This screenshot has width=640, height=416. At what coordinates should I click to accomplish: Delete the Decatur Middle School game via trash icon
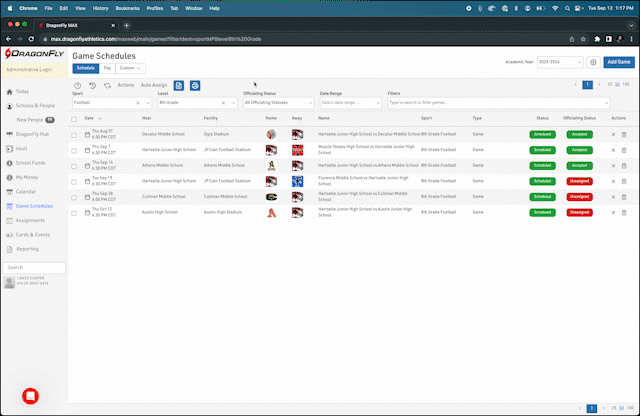tap(624, 133)
